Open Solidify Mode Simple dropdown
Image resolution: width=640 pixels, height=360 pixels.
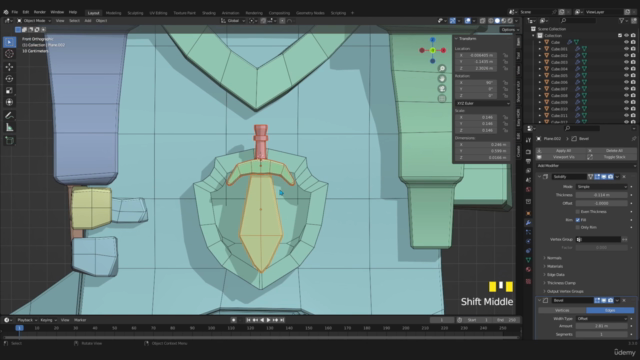pos(602,187)
